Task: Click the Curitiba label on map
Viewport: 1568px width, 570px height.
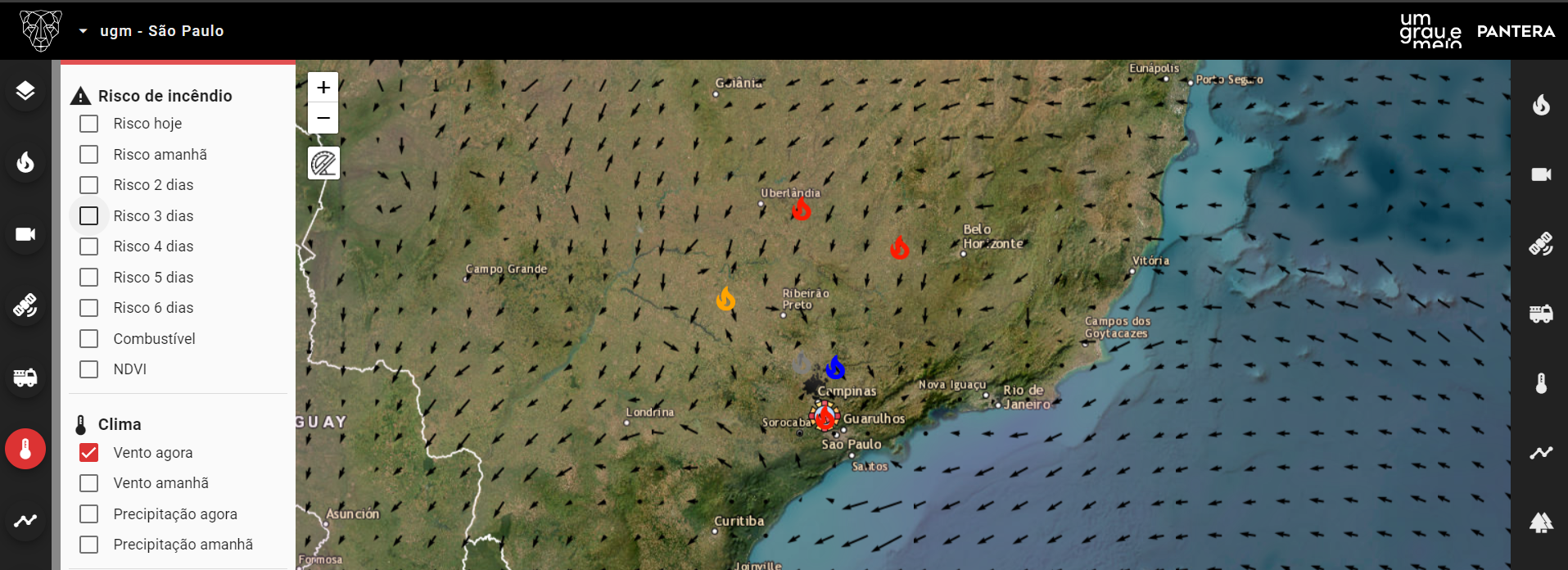Action: 739,521
